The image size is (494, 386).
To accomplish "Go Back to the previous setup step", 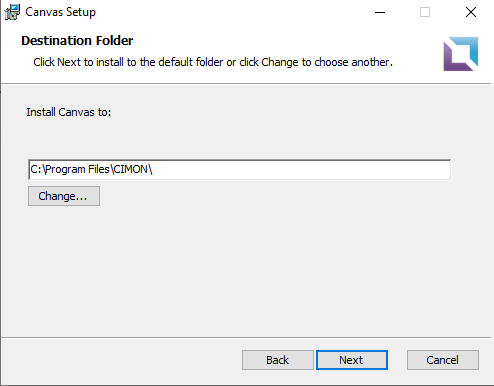I will pos(278,360).
